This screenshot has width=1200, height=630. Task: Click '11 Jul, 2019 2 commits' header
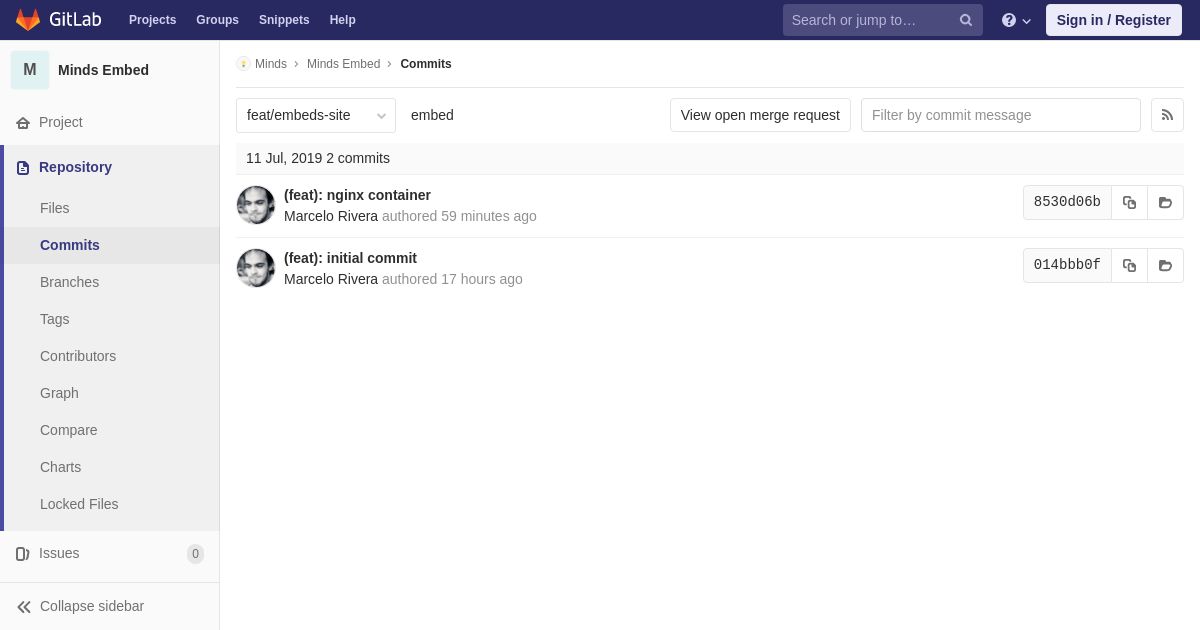coord(318,158)
